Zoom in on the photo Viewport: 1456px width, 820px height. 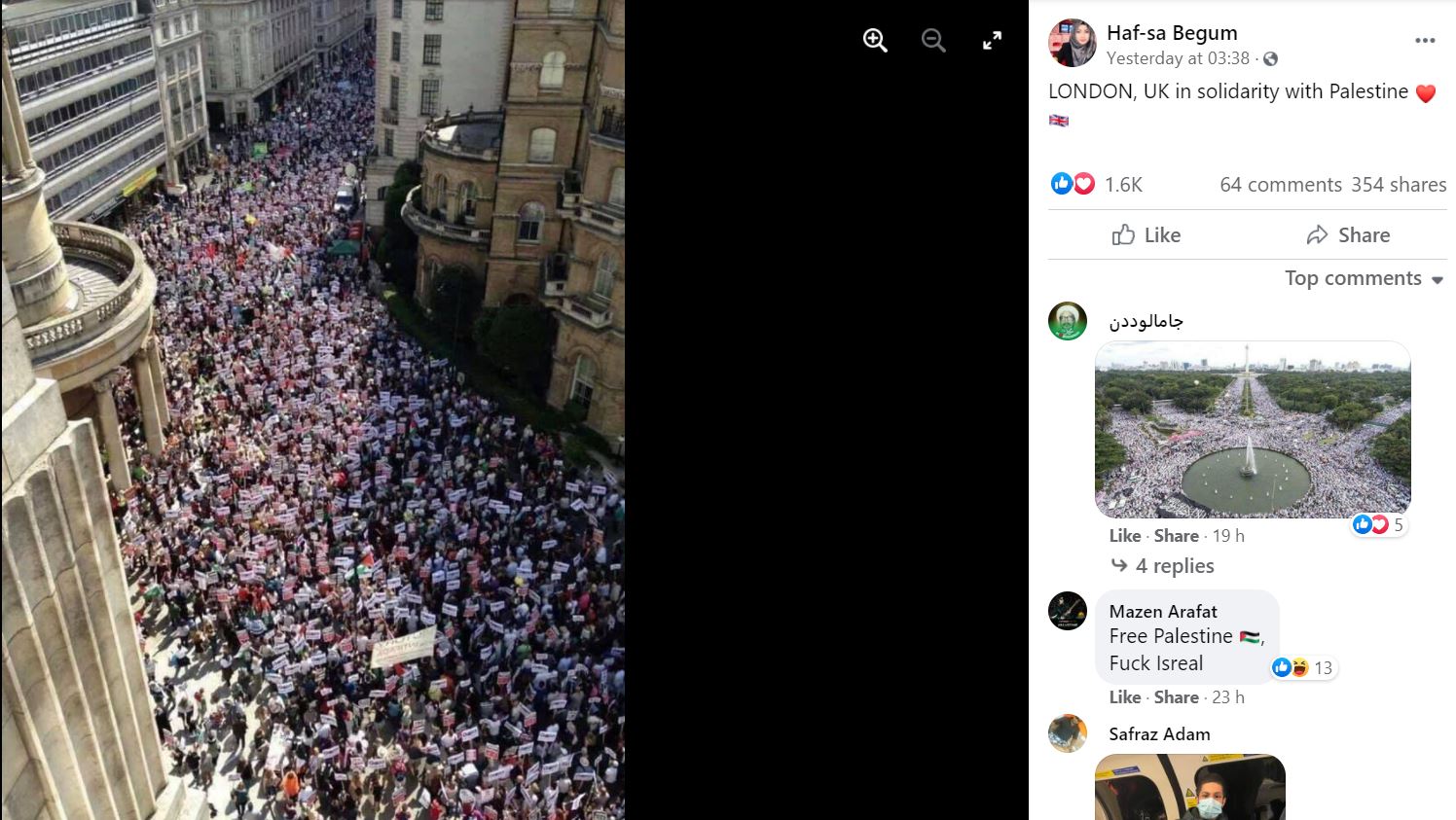point(875,40)
